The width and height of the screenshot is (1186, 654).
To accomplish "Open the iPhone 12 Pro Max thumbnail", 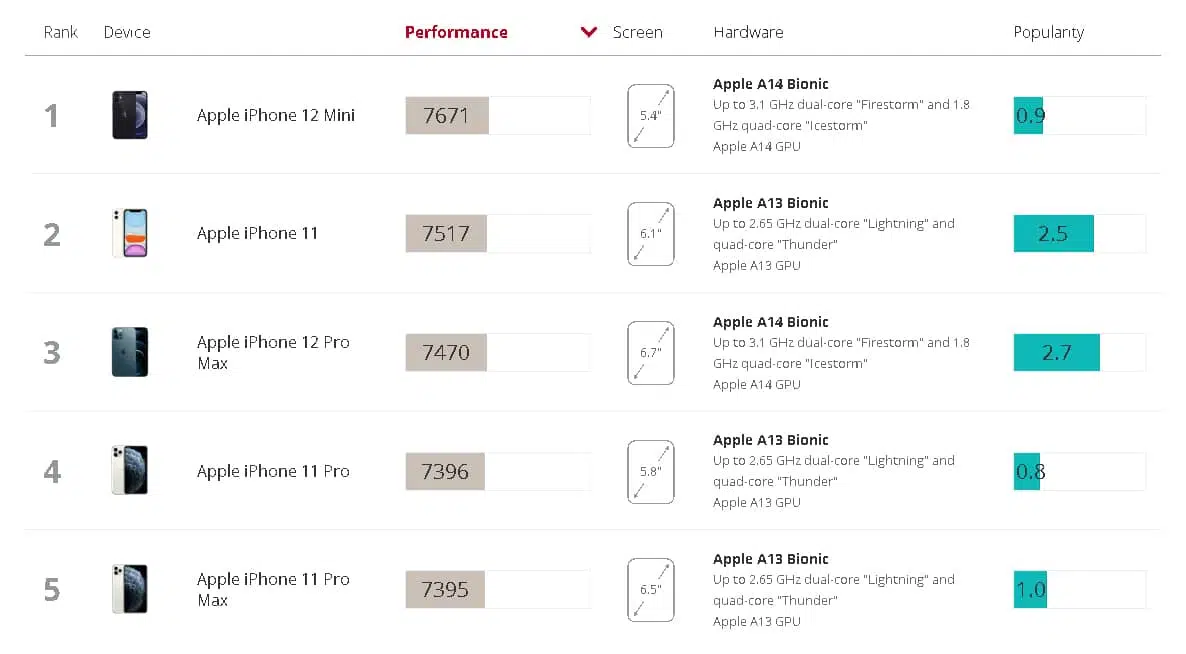I will (x=130, y=352).
